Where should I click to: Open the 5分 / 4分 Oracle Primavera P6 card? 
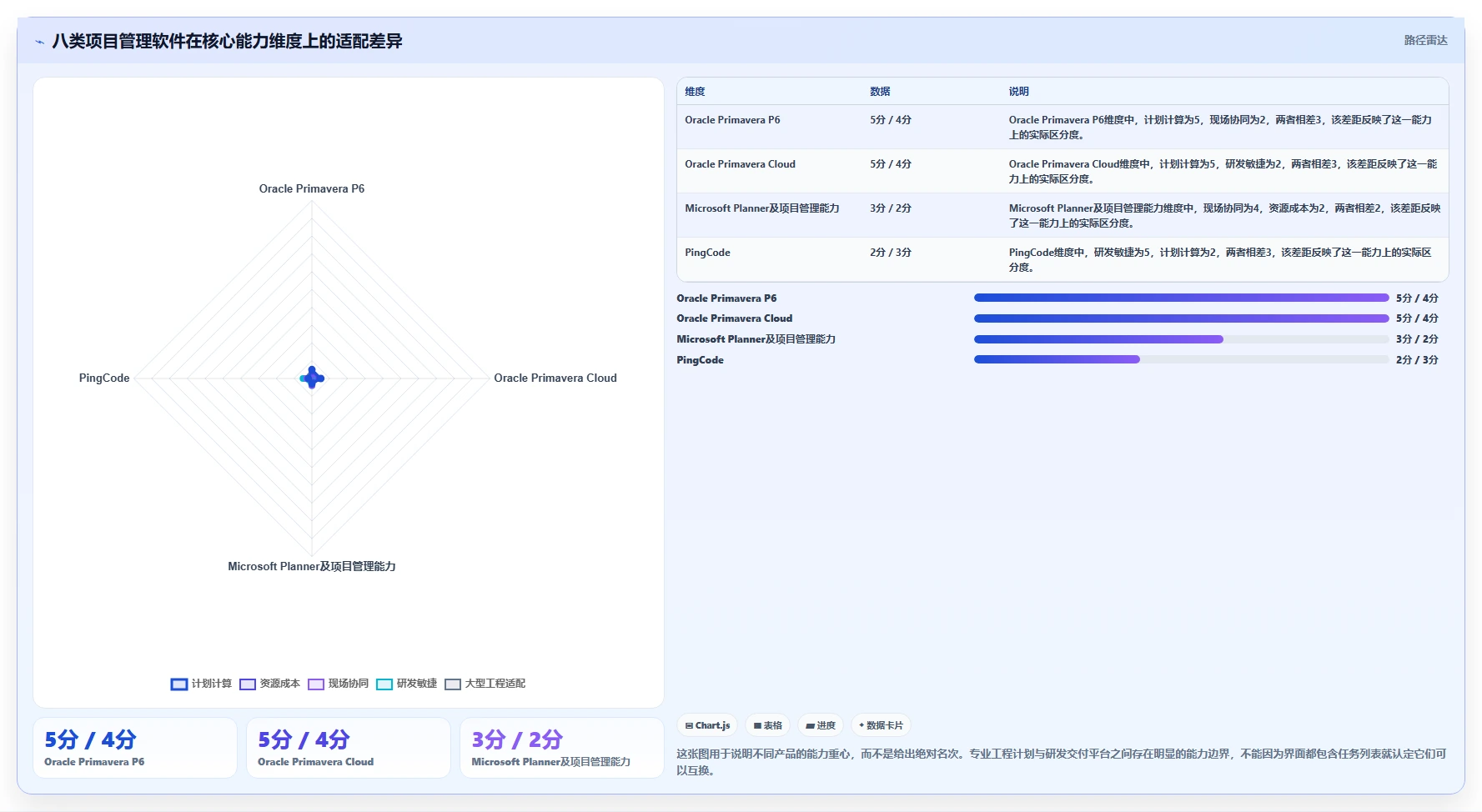click(135, 748)
